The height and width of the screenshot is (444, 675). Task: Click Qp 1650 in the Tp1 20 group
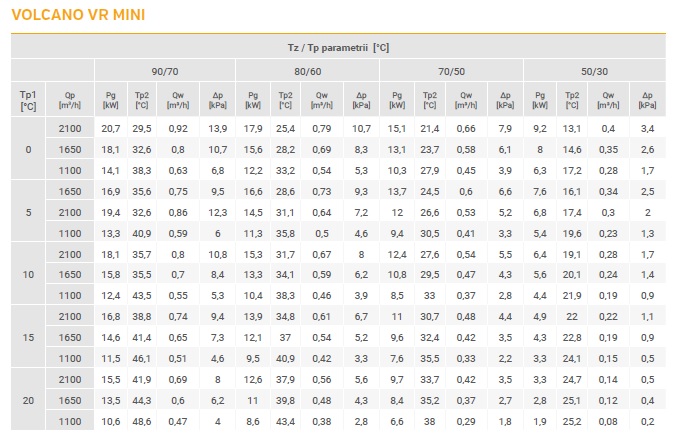[70, 400]
